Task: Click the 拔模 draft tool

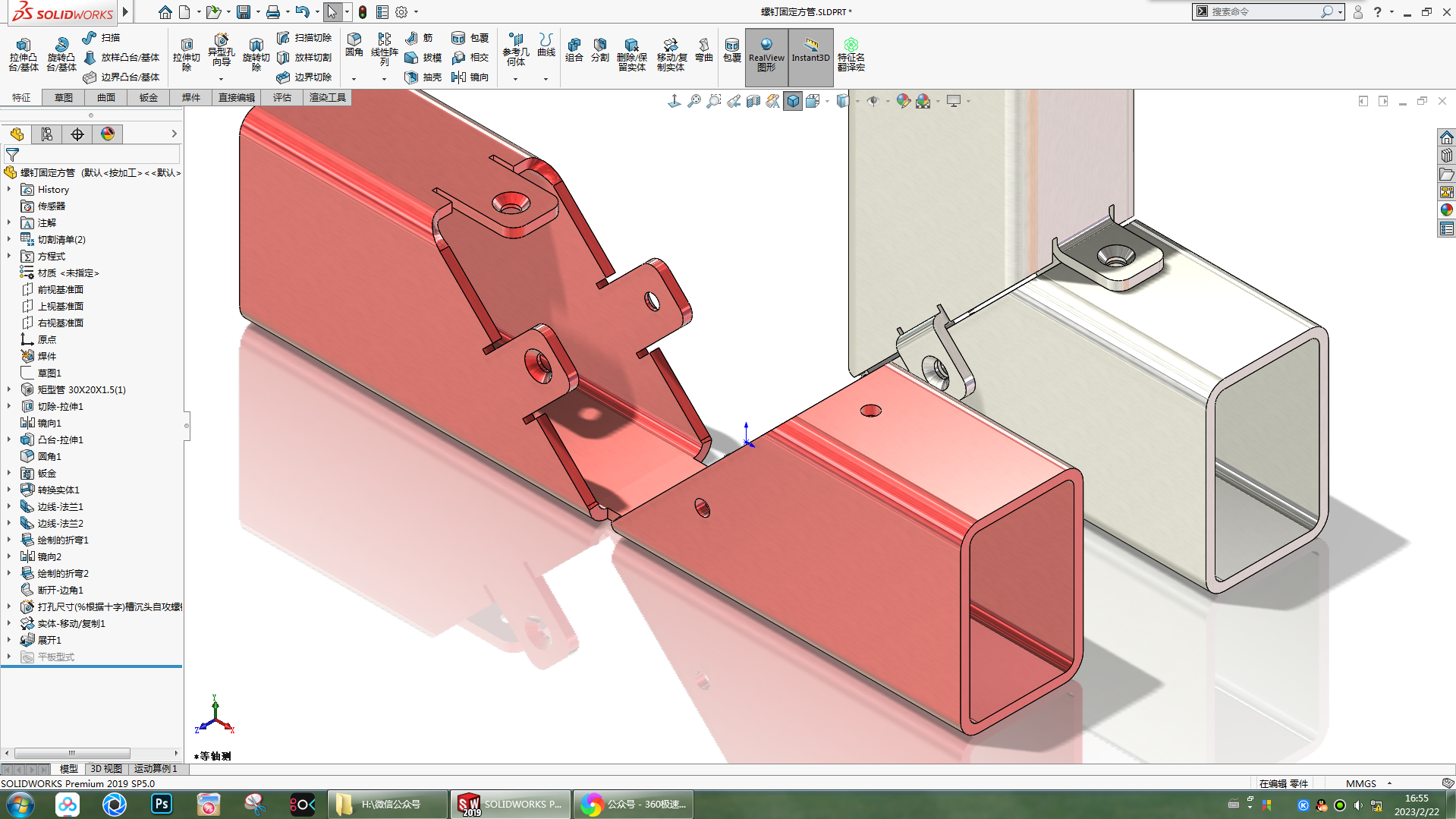Action: click(423, 57)
